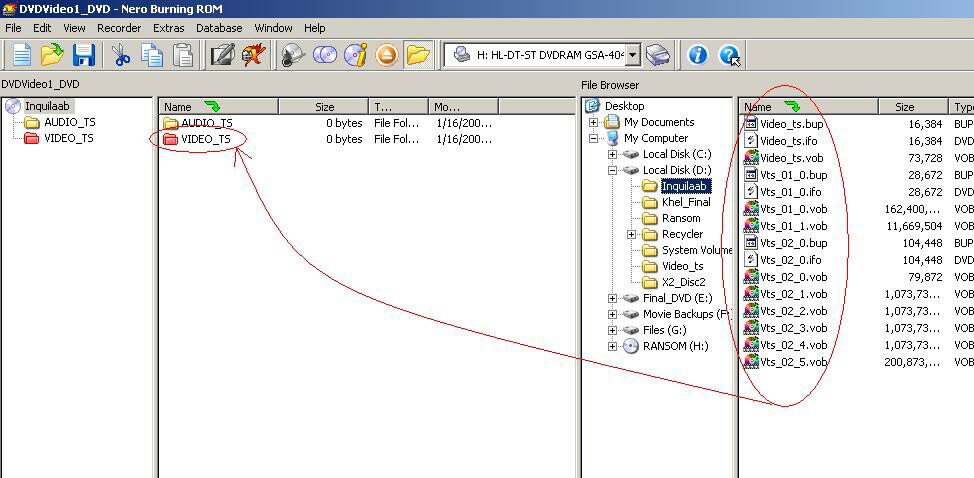Image resolution: width=974 pixels, height=478 pixels.
Task: Expand My Documents node
Action: (x=593, y=122)
